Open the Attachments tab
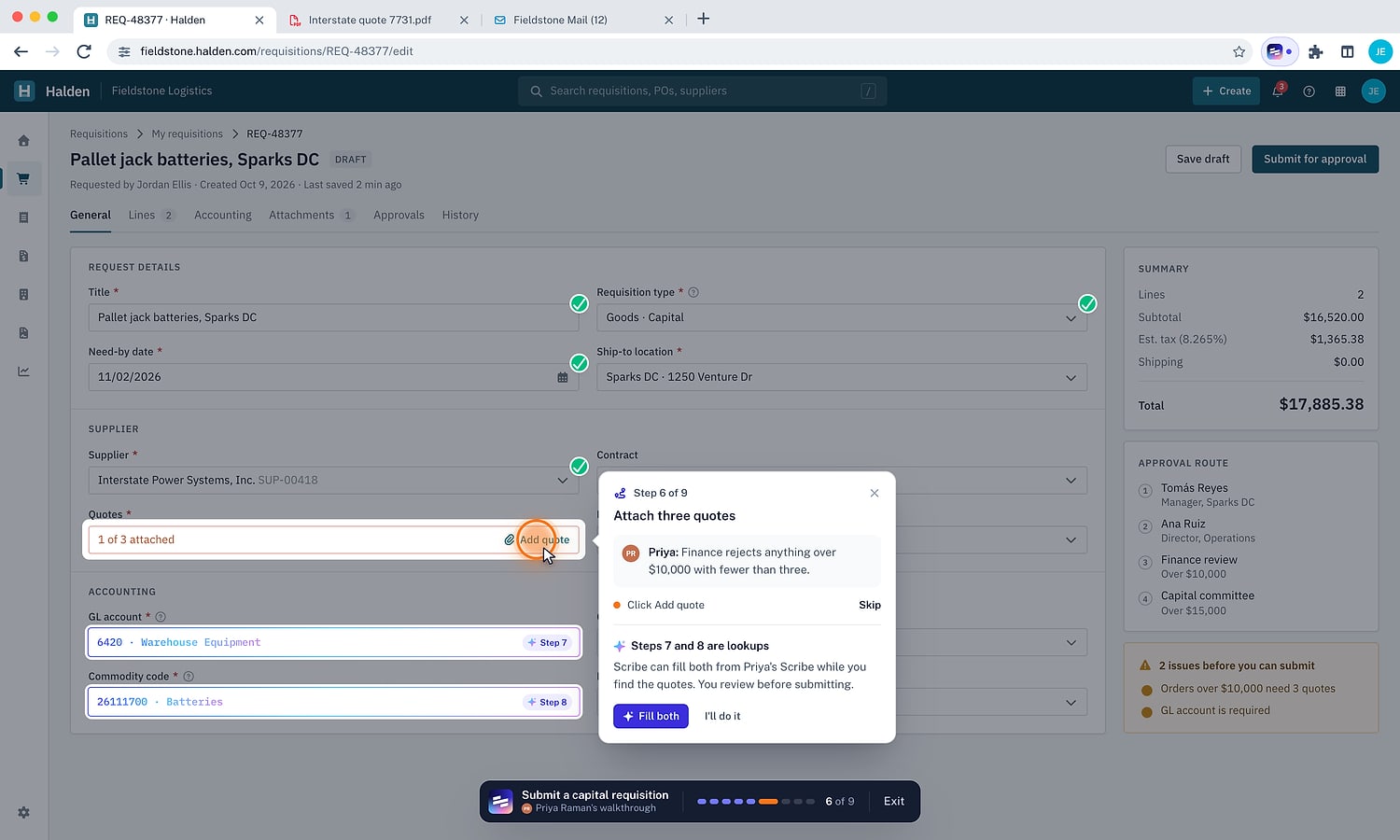 pos(312,215)
